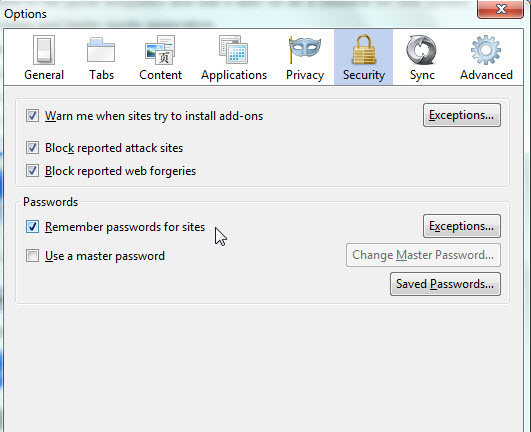Enable Use a master password checkbox
The image size is (531, 432).
pos(33,256)
